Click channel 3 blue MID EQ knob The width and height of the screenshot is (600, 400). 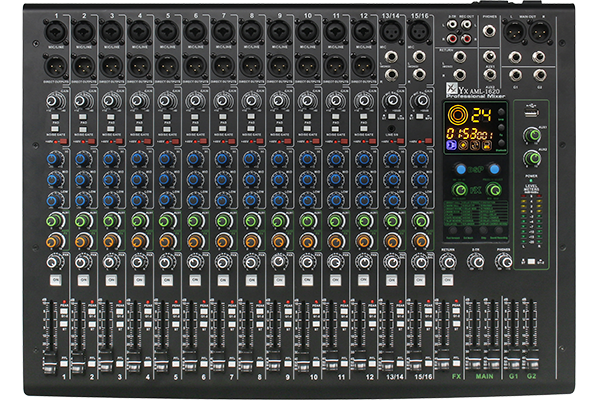pos(111,179)
